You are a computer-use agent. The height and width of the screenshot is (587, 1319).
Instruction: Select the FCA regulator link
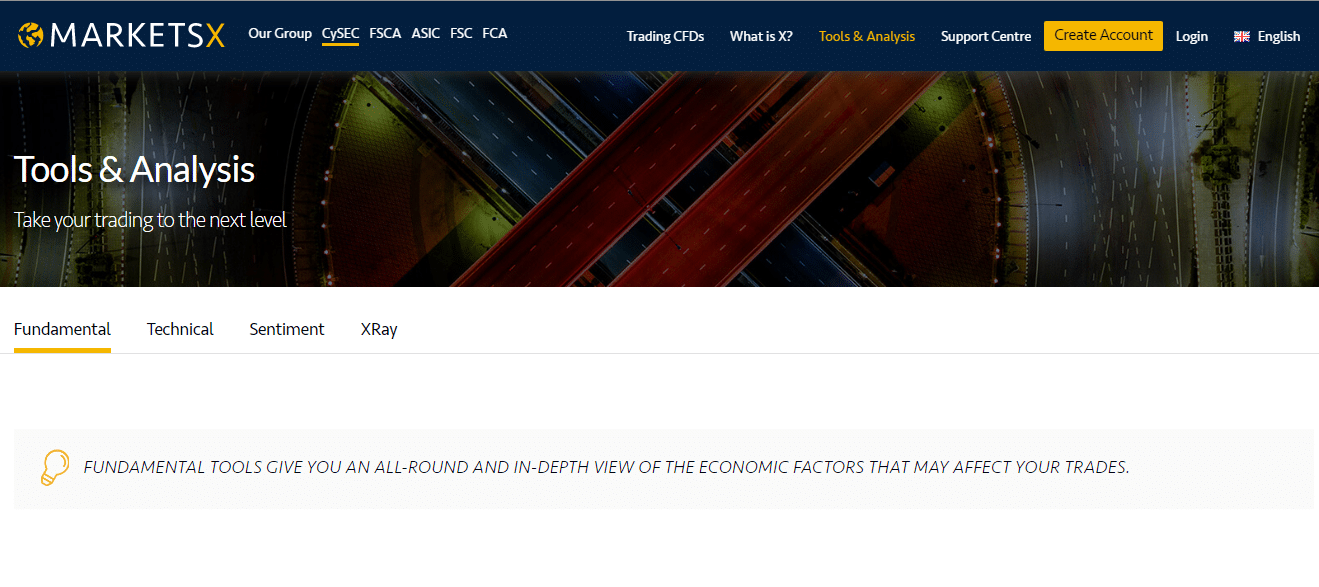coord(494,33)
